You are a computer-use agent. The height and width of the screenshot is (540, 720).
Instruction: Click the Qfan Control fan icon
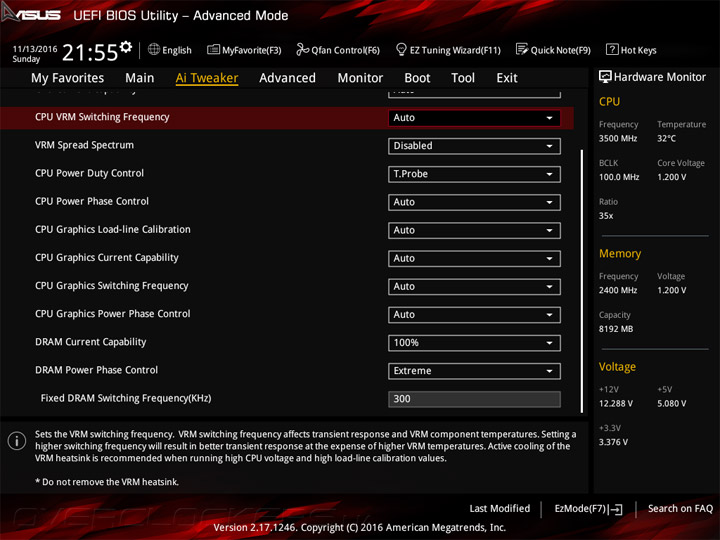click(x=302, y=49)
